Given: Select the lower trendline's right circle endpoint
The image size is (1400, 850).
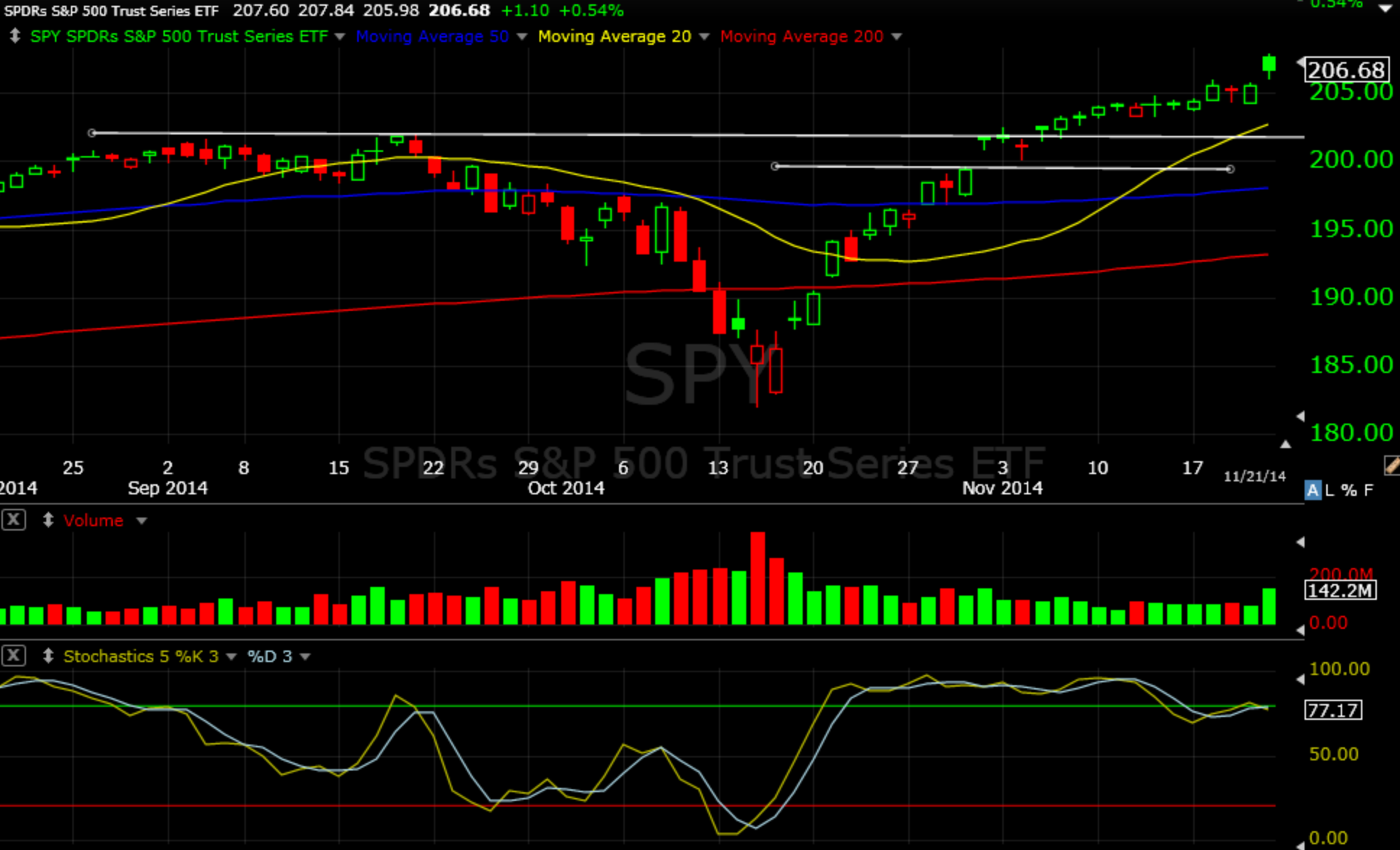Looking at the screenshot, I should [1230, 169].
